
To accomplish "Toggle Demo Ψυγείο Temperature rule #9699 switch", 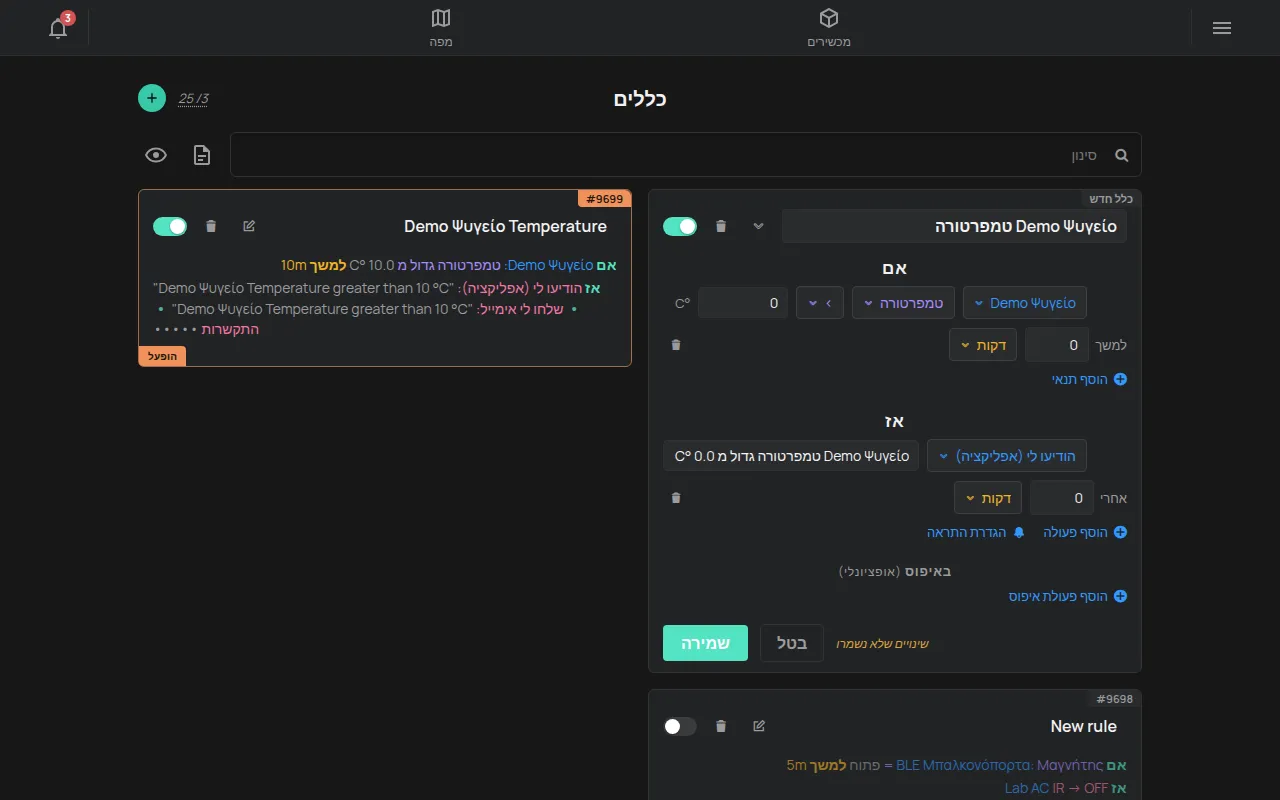I will click(170, 226).
